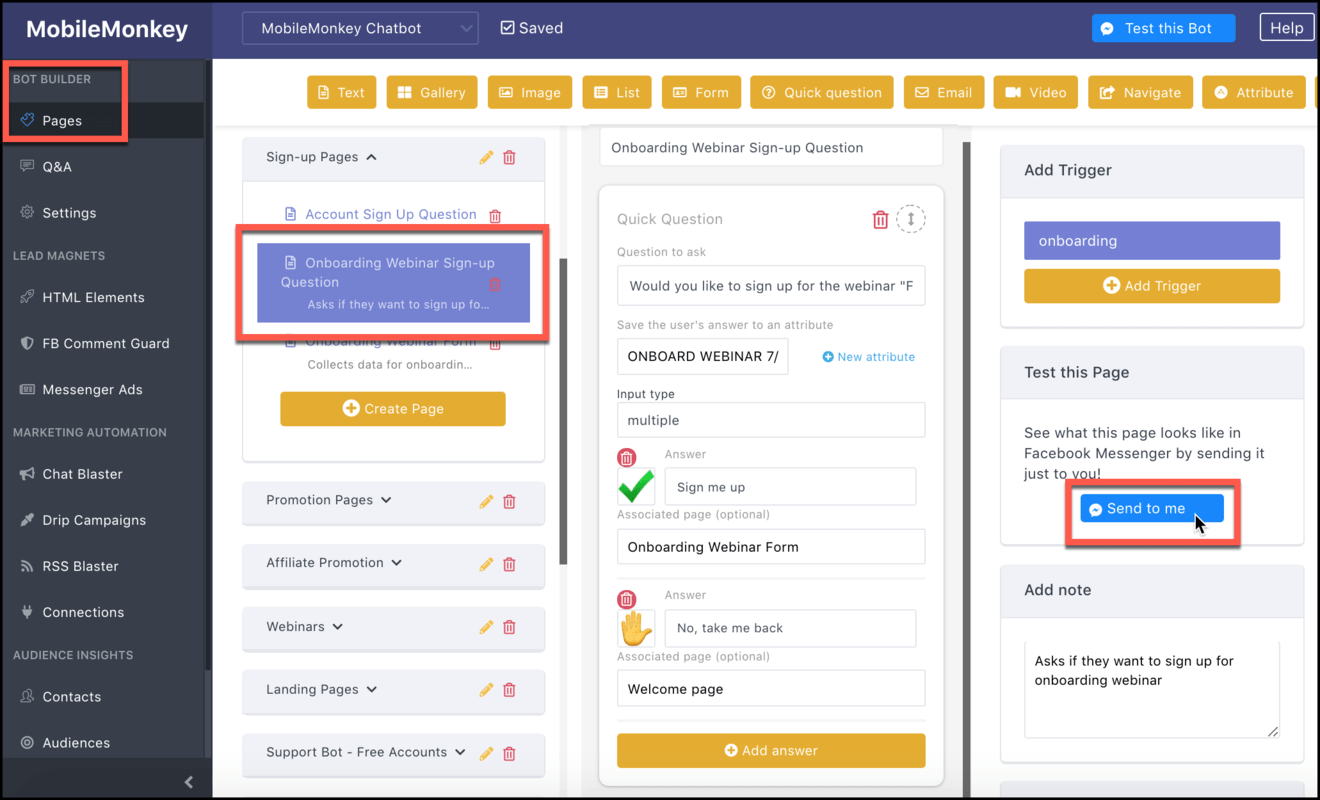This screenshot has height=800, width=1320.
Task: Edit the Webinars group
Action: pyautogui.click(x=486, y=627)
